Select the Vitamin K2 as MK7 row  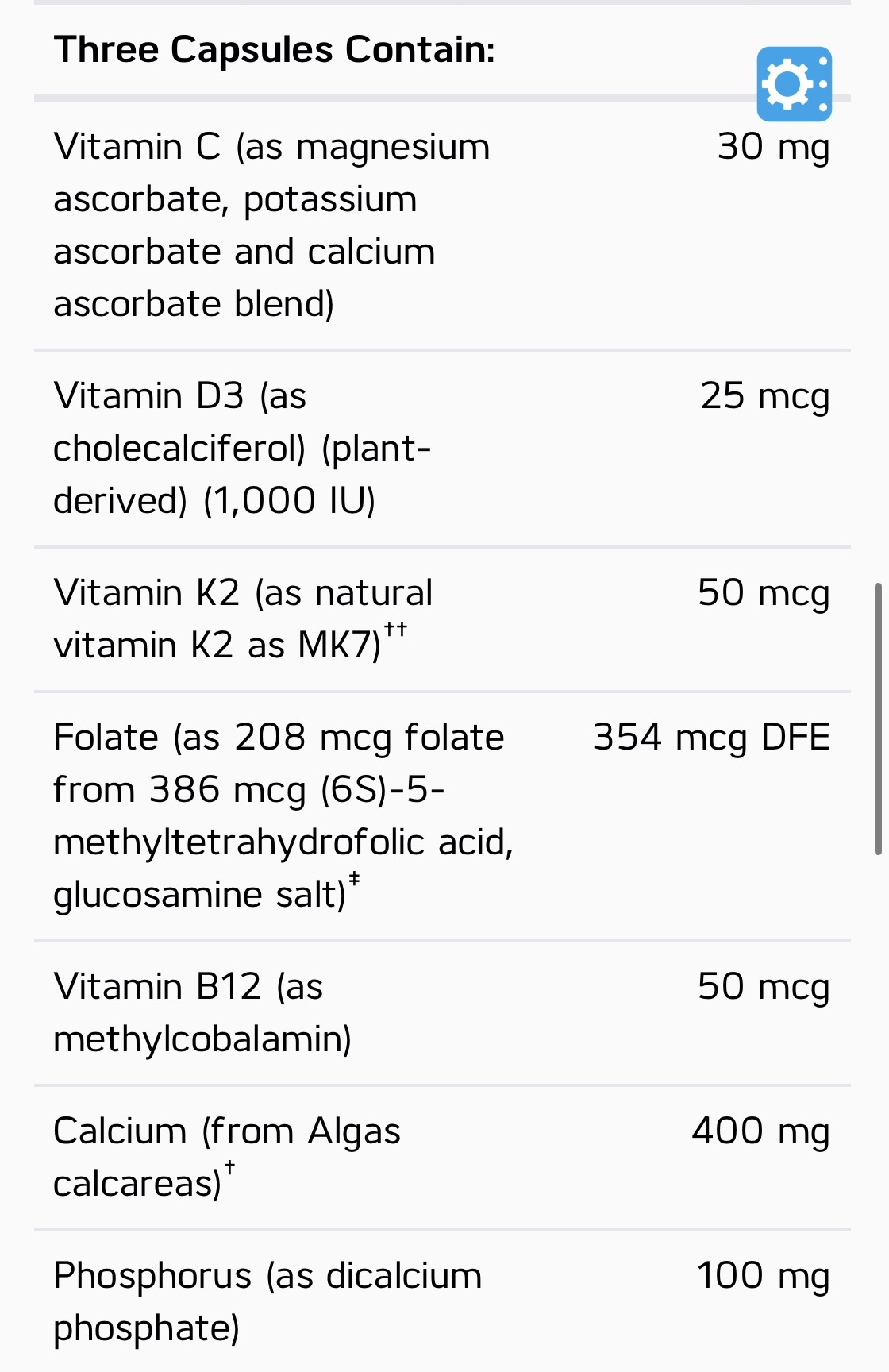pyautogui.click(x=442, y=619)
